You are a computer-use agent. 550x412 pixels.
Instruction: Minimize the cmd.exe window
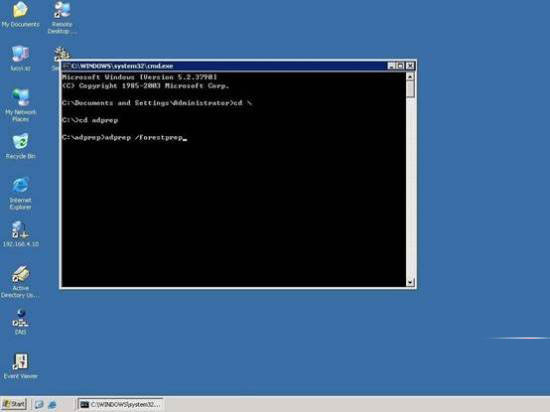pyautogui.click(x=391, y=66)
